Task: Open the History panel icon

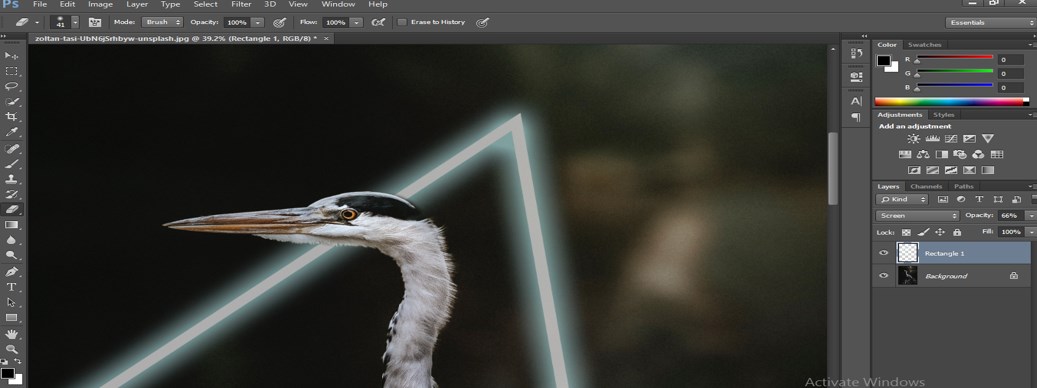Action: [x=856, y=54]
